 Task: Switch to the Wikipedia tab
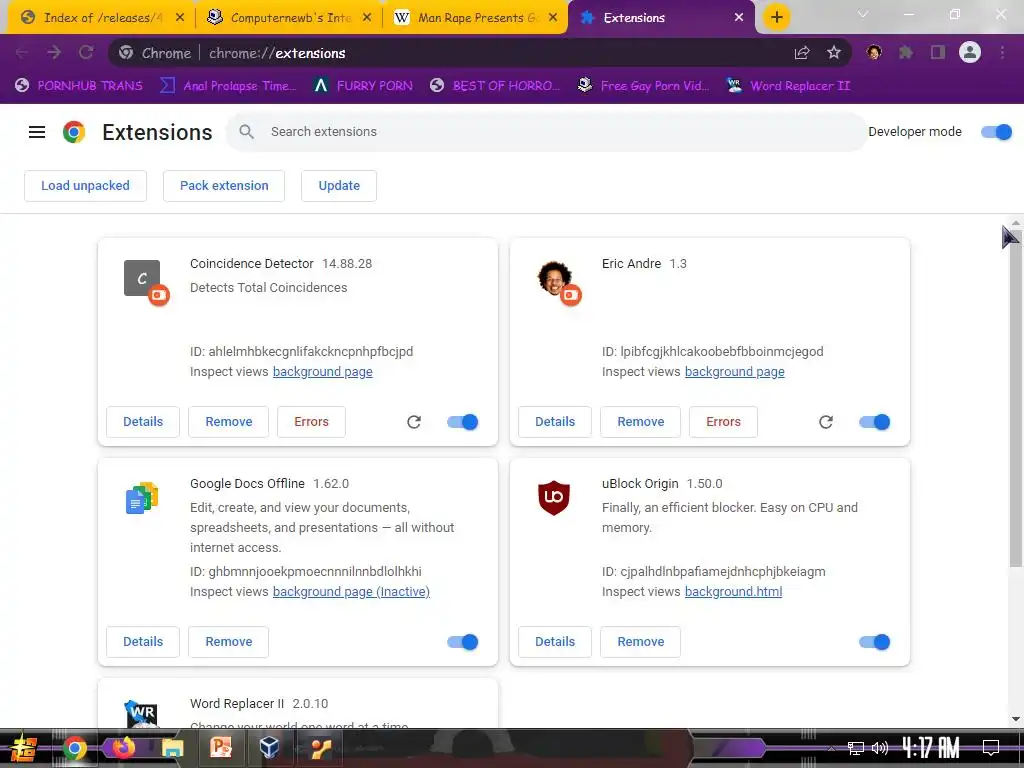coord(477,18)
